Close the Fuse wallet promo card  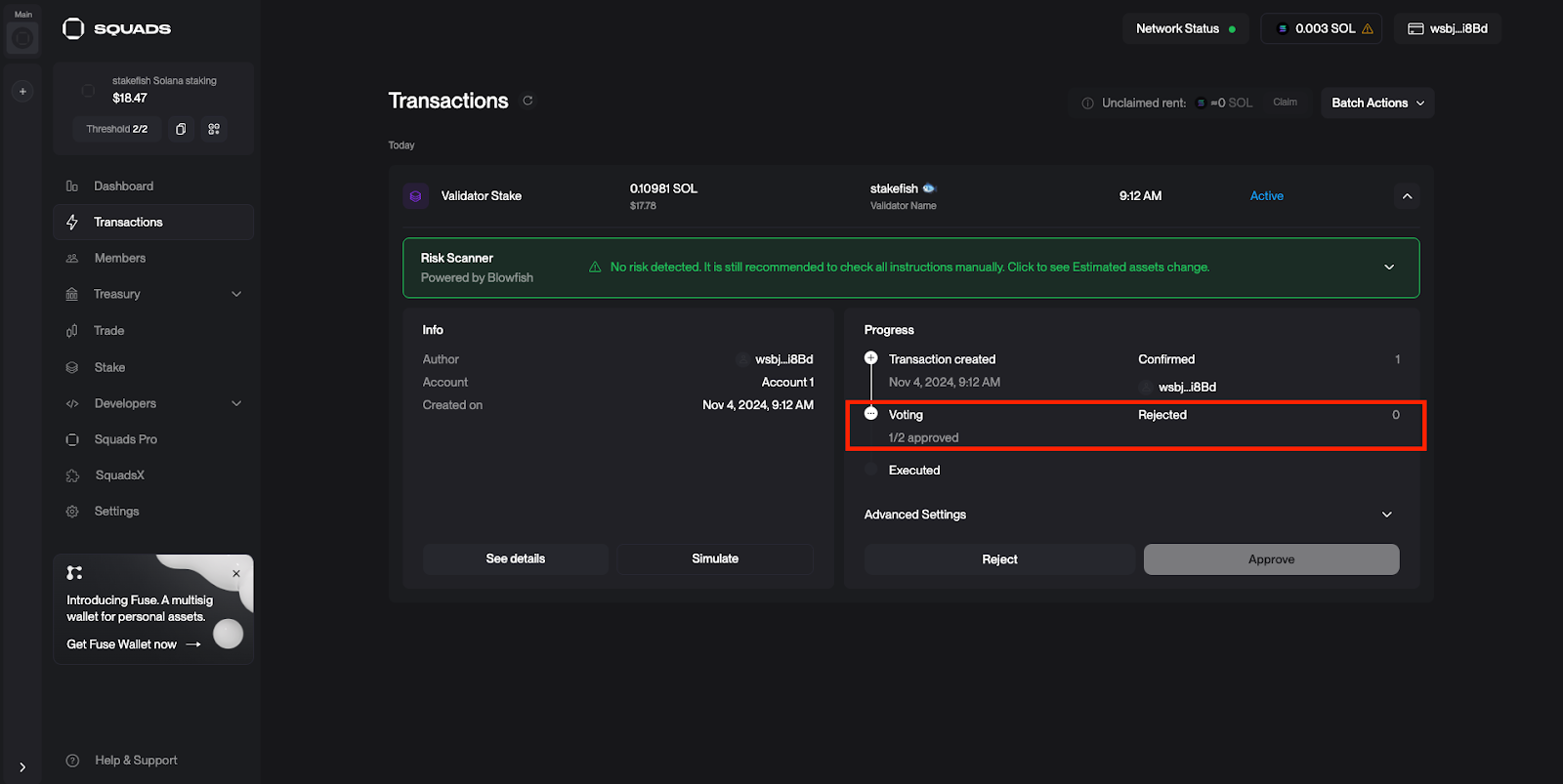coord(236,573)
